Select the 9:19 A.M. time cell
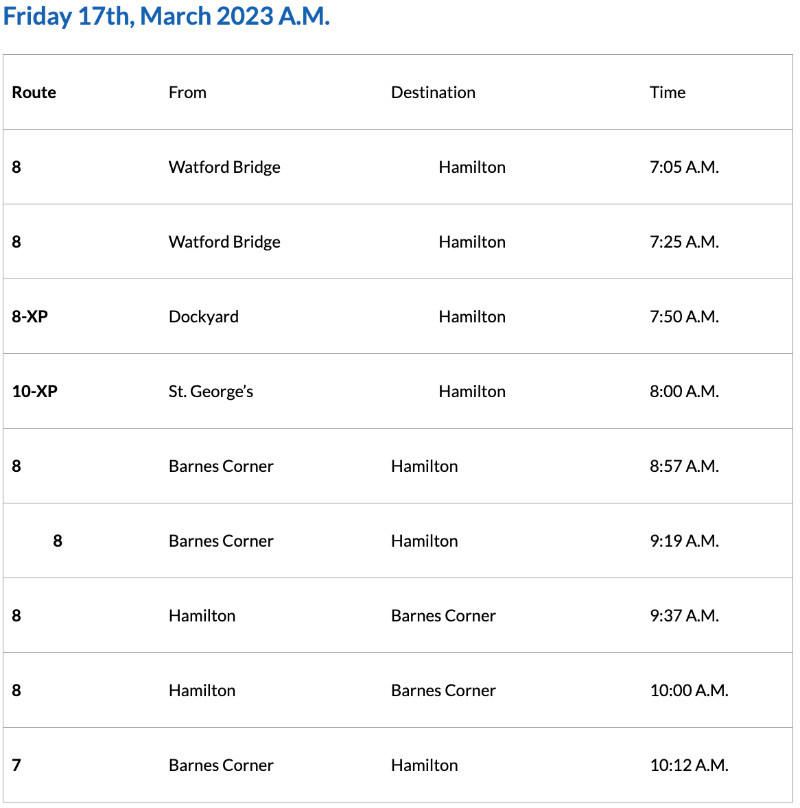The height and width of the screenshot is (808, 800). [684, 541]
